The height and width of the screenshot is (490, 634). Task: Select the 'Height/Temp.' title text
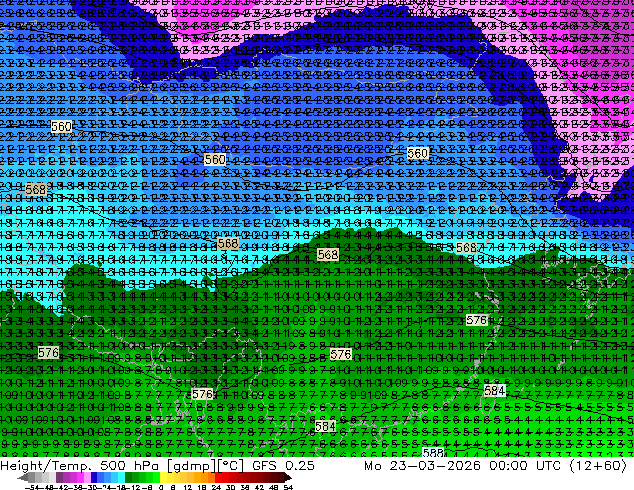(45, 466)
